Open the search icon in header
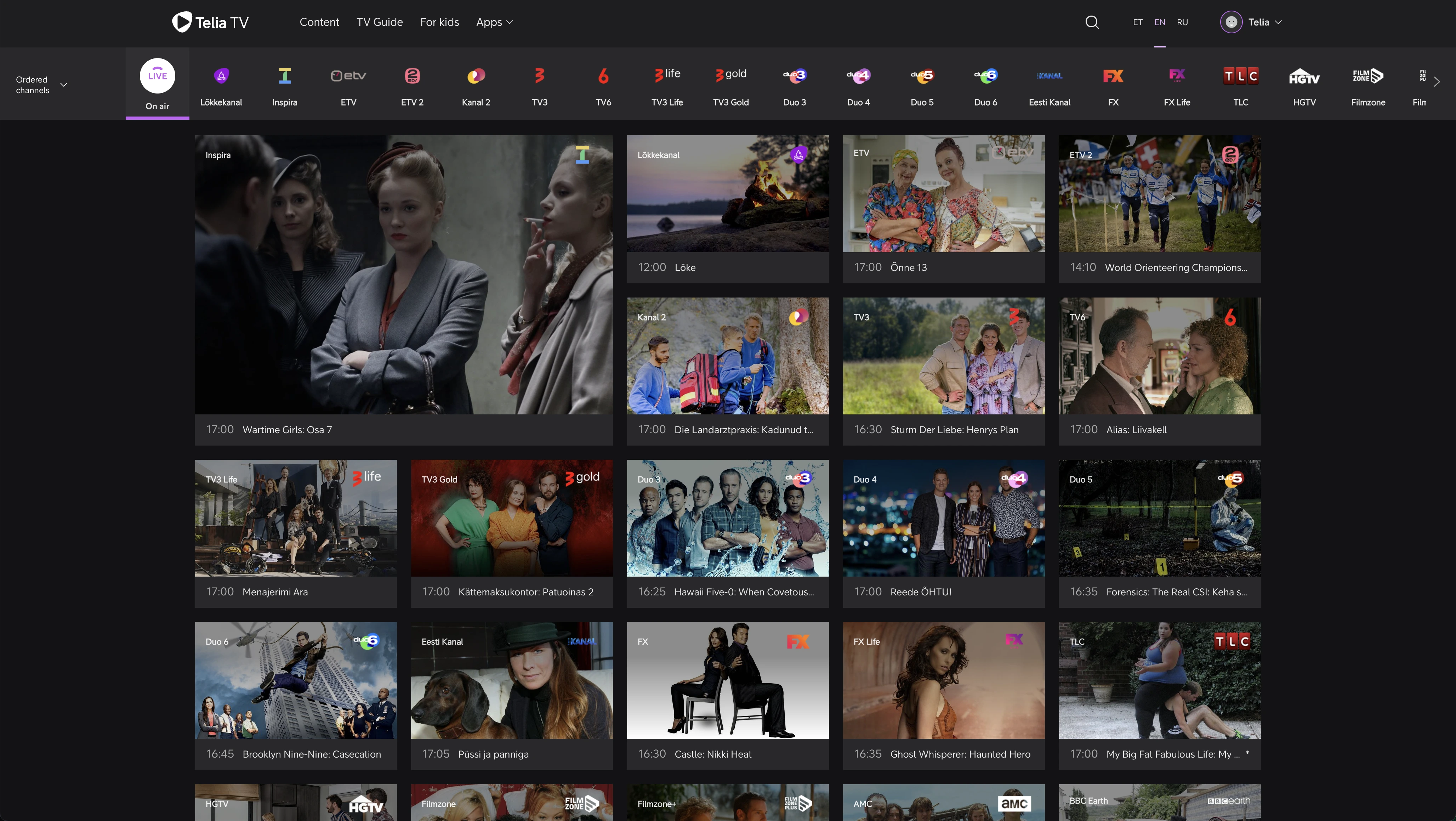The height and width of the screenshot is (821, 1456). 1092,22
